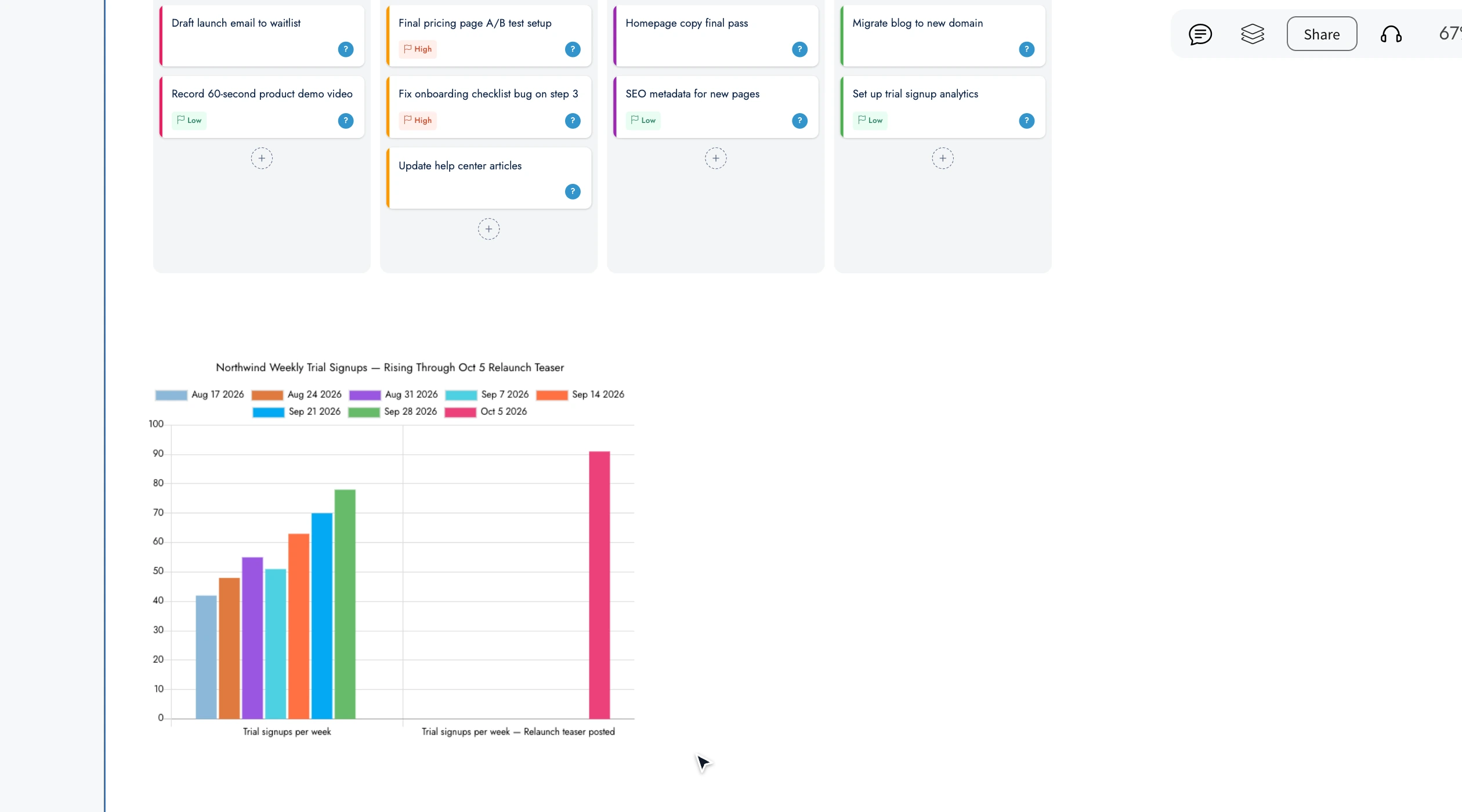This screenshot has width=1462, height=812.
Task: Open Migrate blog to new domain card
Action: (x=942, y=36)
